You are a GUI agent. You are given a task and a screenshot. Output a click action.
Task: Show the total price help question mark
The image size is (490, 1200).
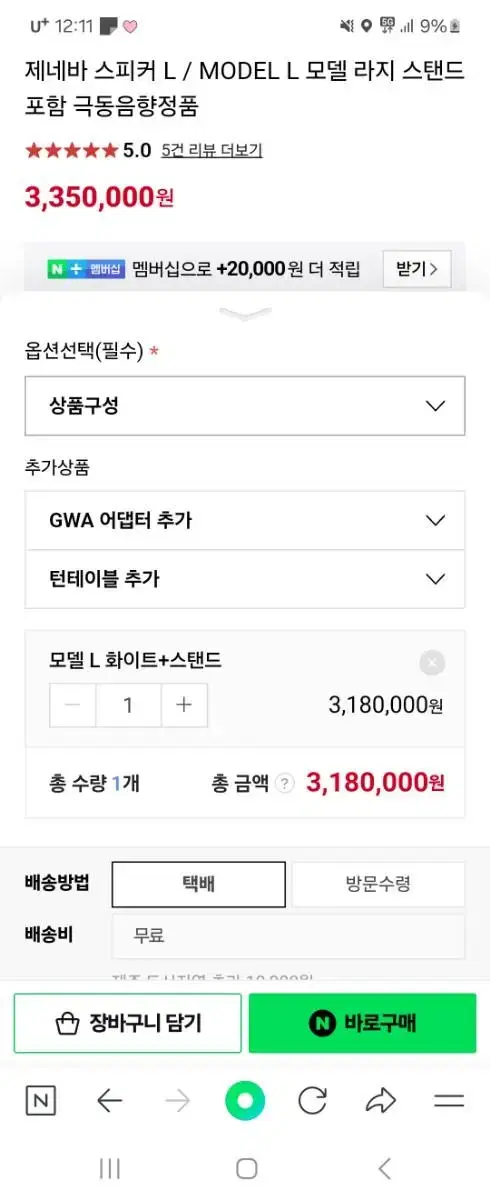(285, 783)
